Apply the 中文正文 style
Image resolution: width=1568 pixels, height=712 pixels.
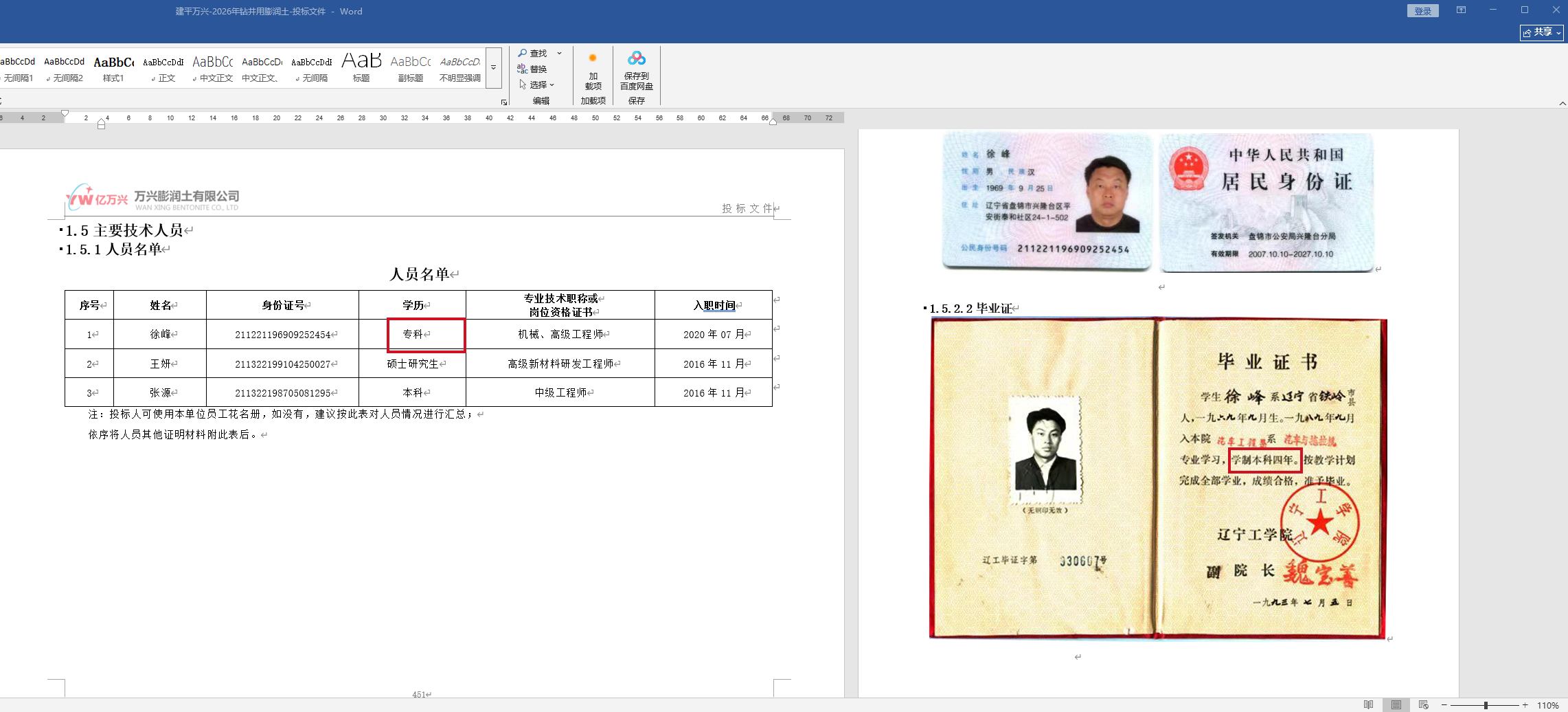(x=212, y=69)
